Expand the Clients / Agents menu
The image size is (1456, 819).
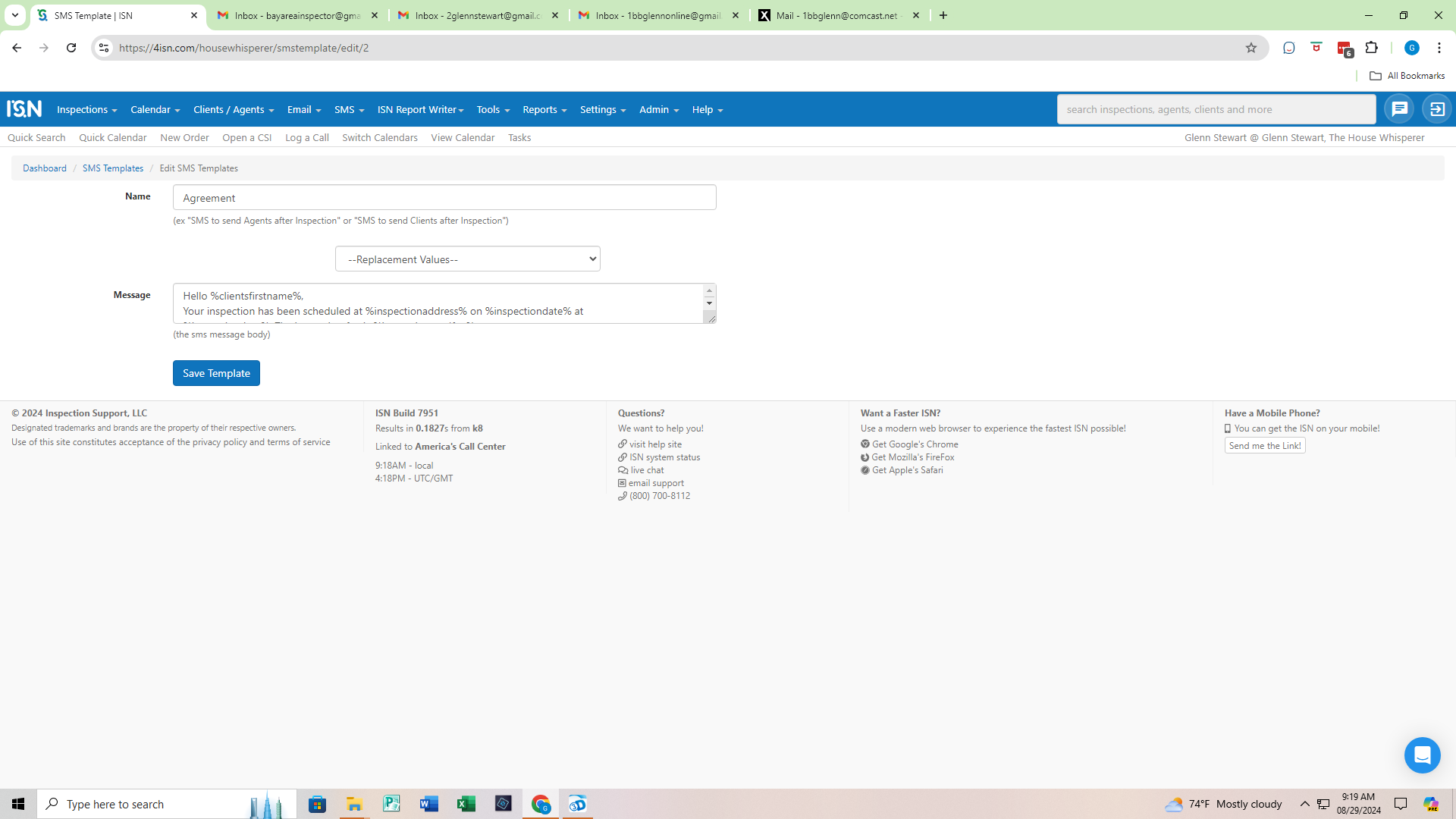point(234,109)
